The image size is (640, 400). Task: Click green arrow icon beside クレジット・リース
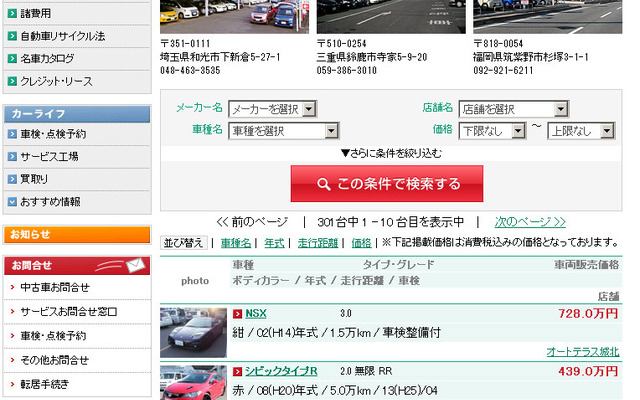(12, 81)
